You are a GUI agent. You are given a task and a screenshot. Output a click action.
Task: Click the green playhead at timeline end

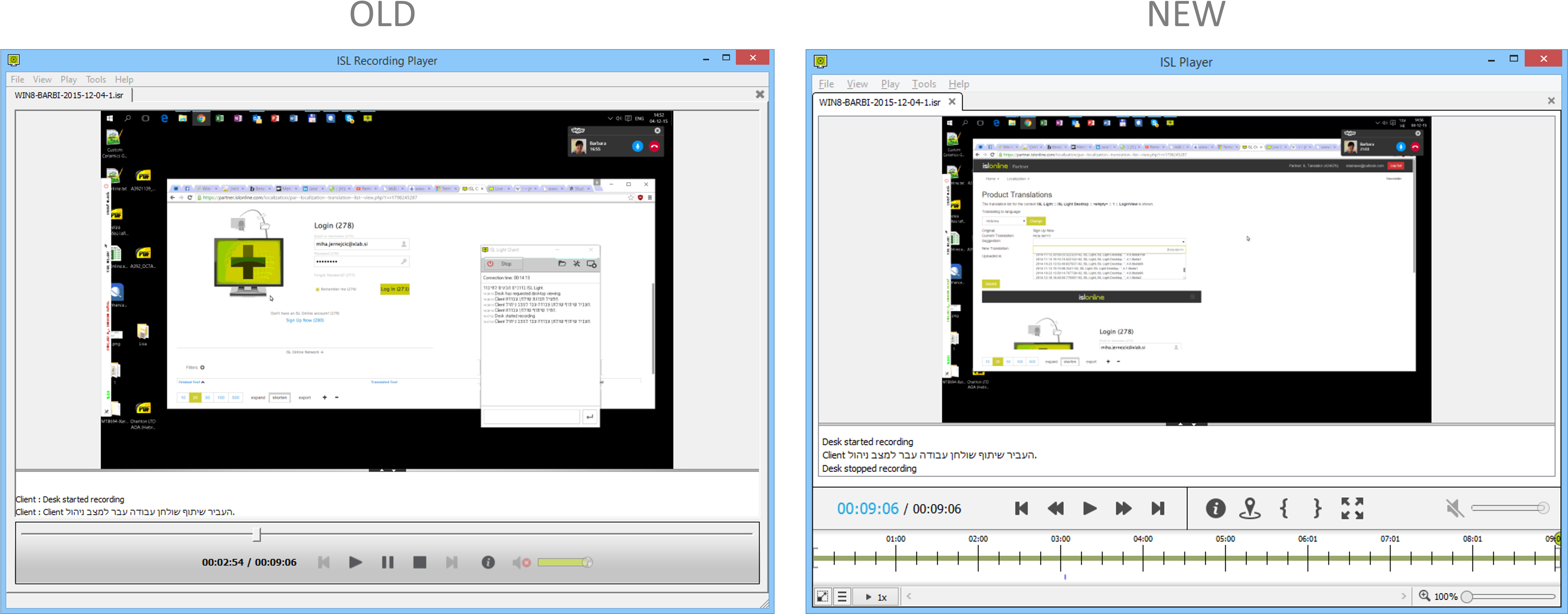click(x=1557, y=538)
